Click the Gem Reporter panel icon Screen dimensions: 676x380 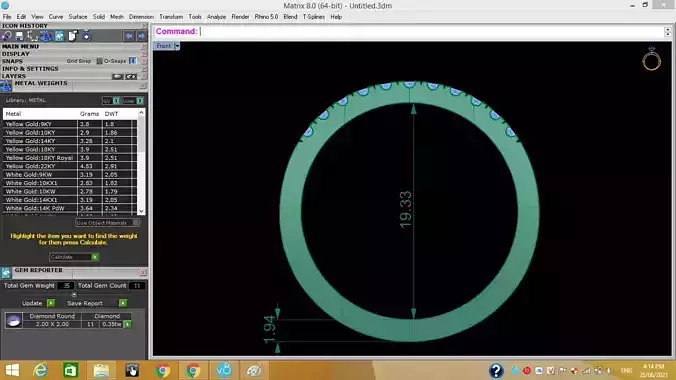click(6, 273)
